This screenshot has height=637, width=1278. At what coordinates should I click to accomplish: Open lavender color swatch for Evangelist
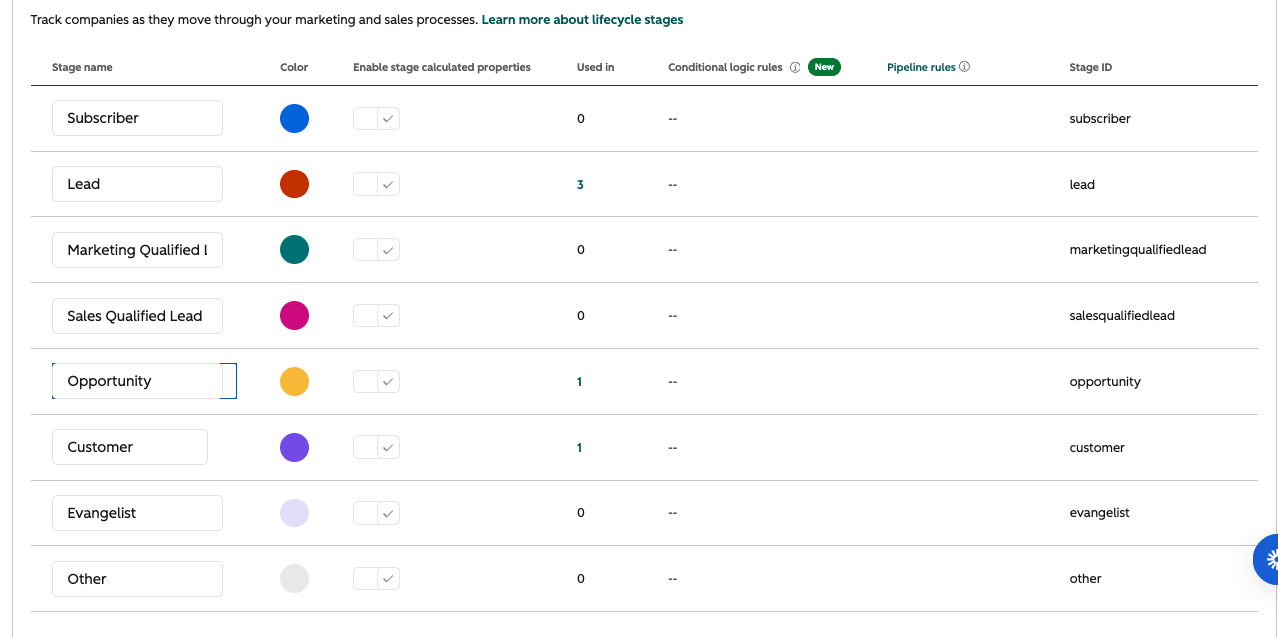(x=294, y=513)
